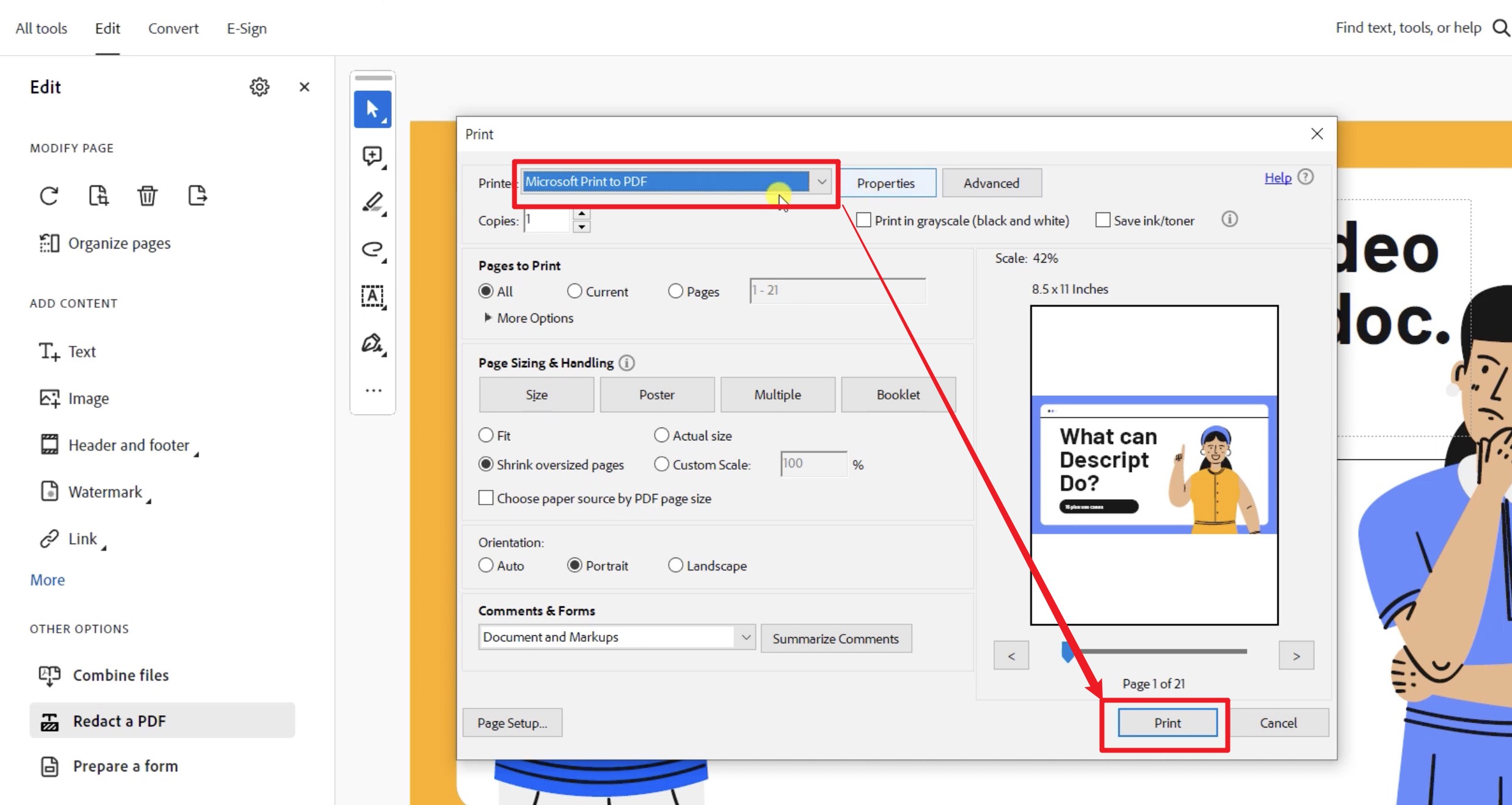Image resolution: width=1512 pixels, height=805 pixels.
Task: Open the Printer dropdown list
Action: [822, 181]
